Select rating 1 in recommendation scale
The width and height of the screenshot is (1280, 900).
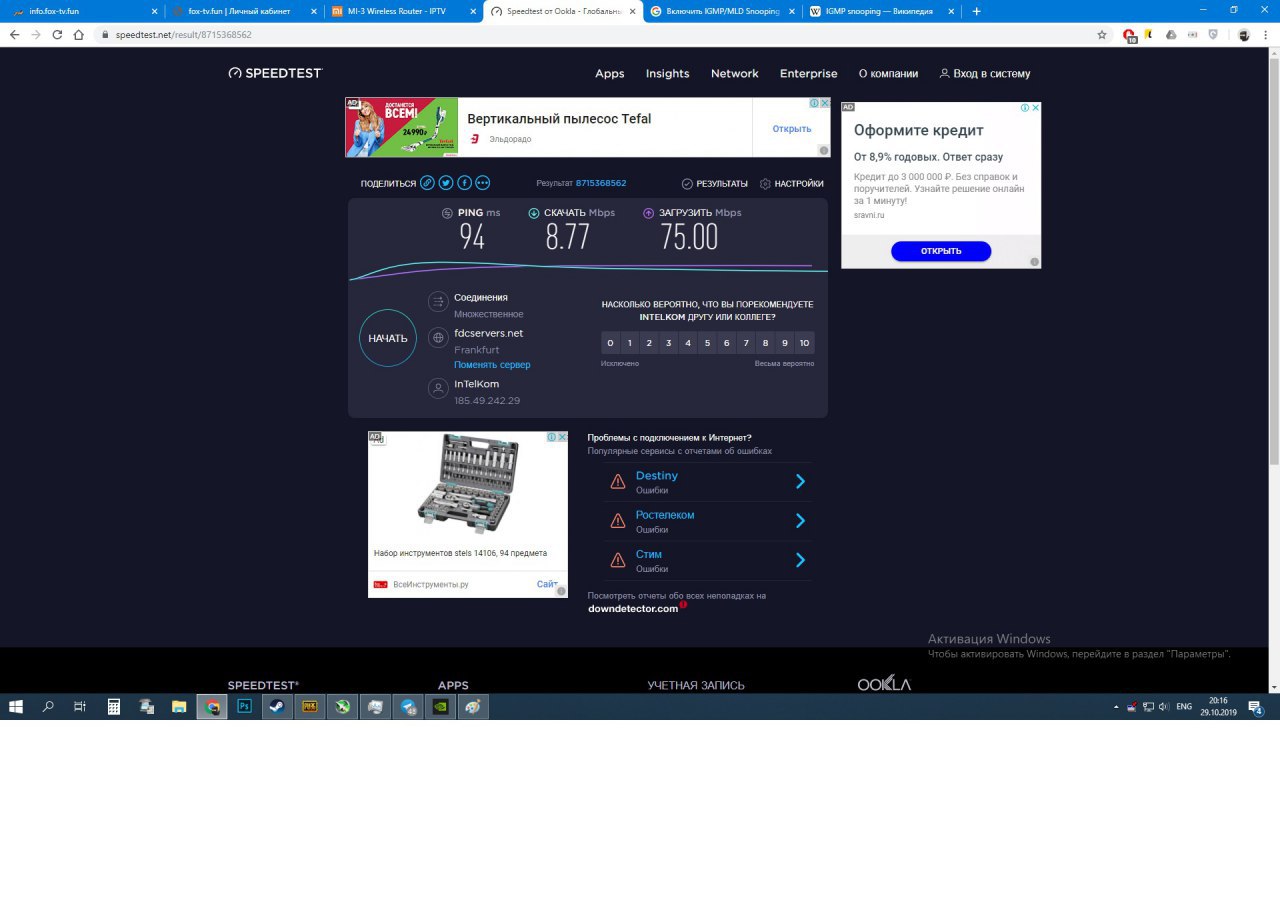click(630, 343)
